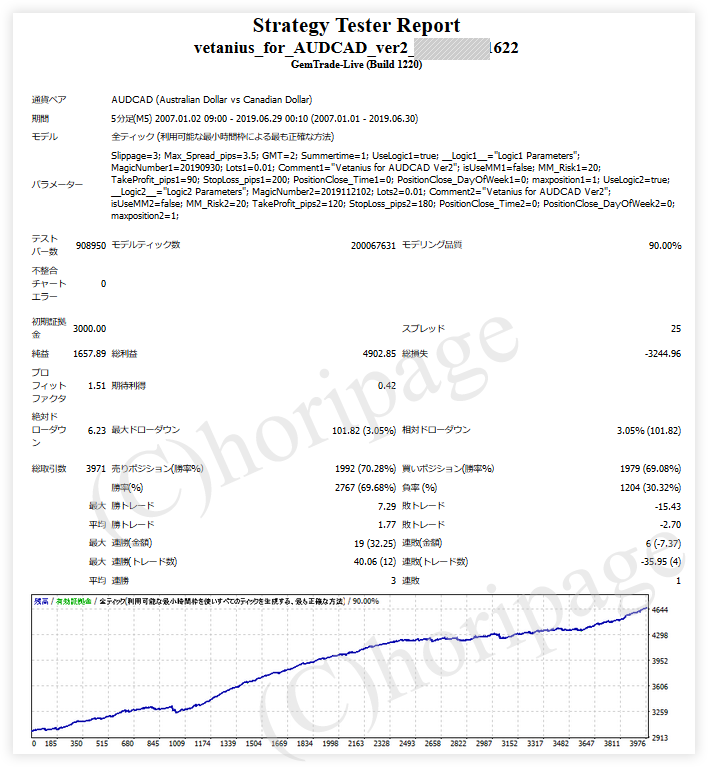Click the modeling quality value 90.00%
Screen dimensions: 708x767
point(665,246)
